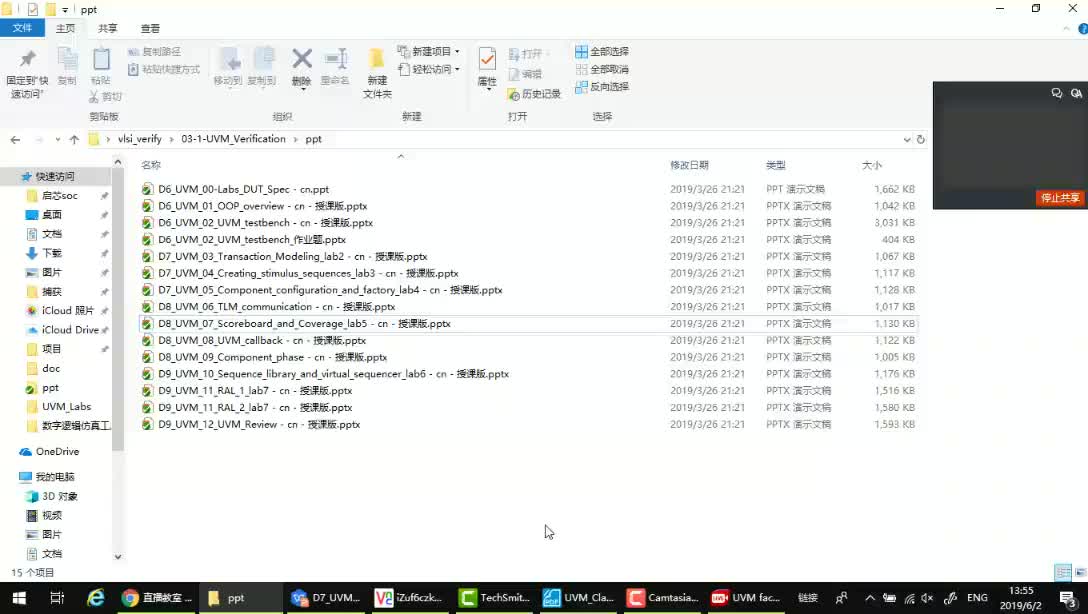Sort by Date modified column header
Screen dimensions: 1088x614
[689, 165]
